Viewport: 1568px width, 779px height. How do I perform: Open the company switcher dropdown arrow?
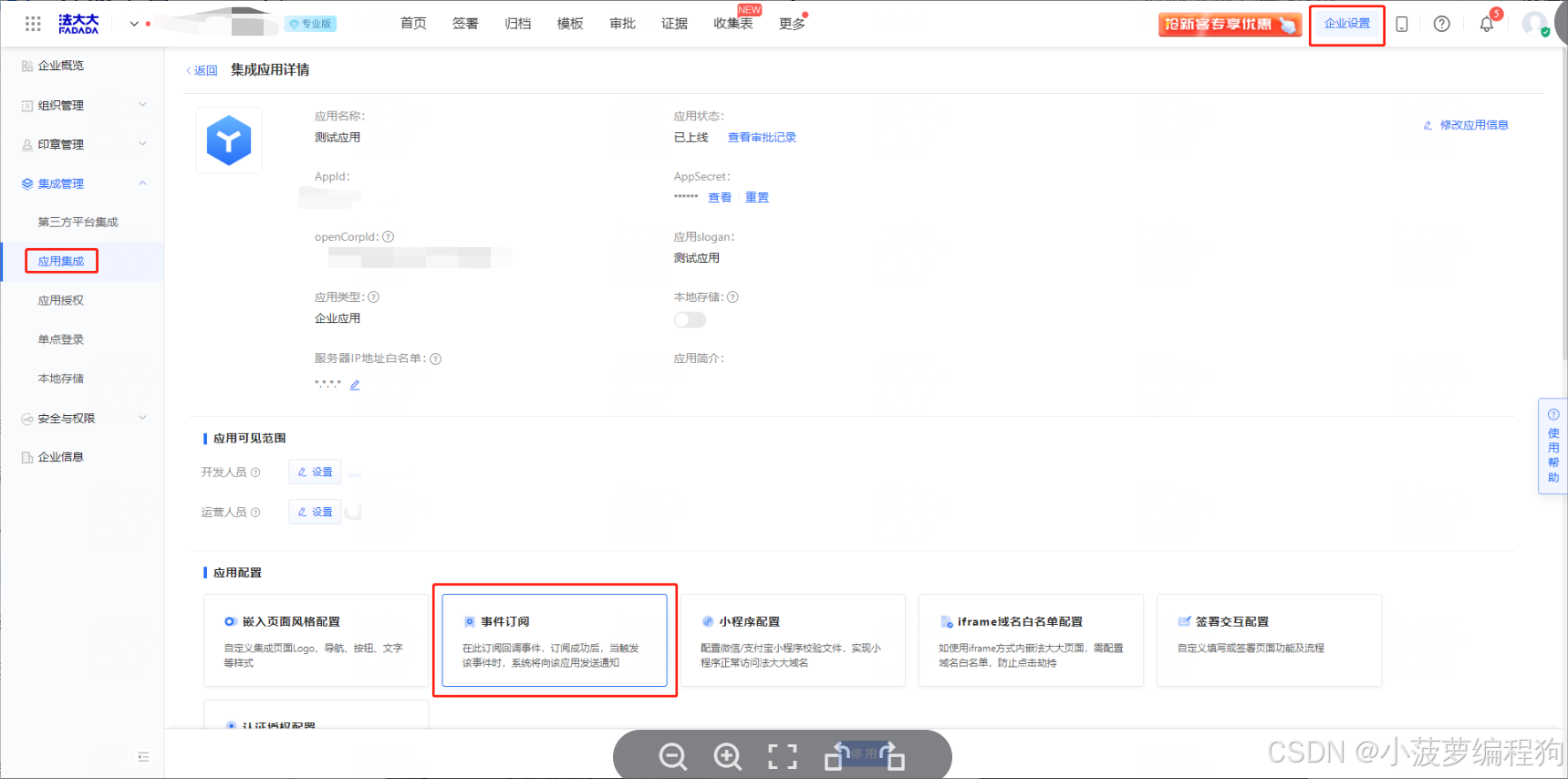[134, 24]
